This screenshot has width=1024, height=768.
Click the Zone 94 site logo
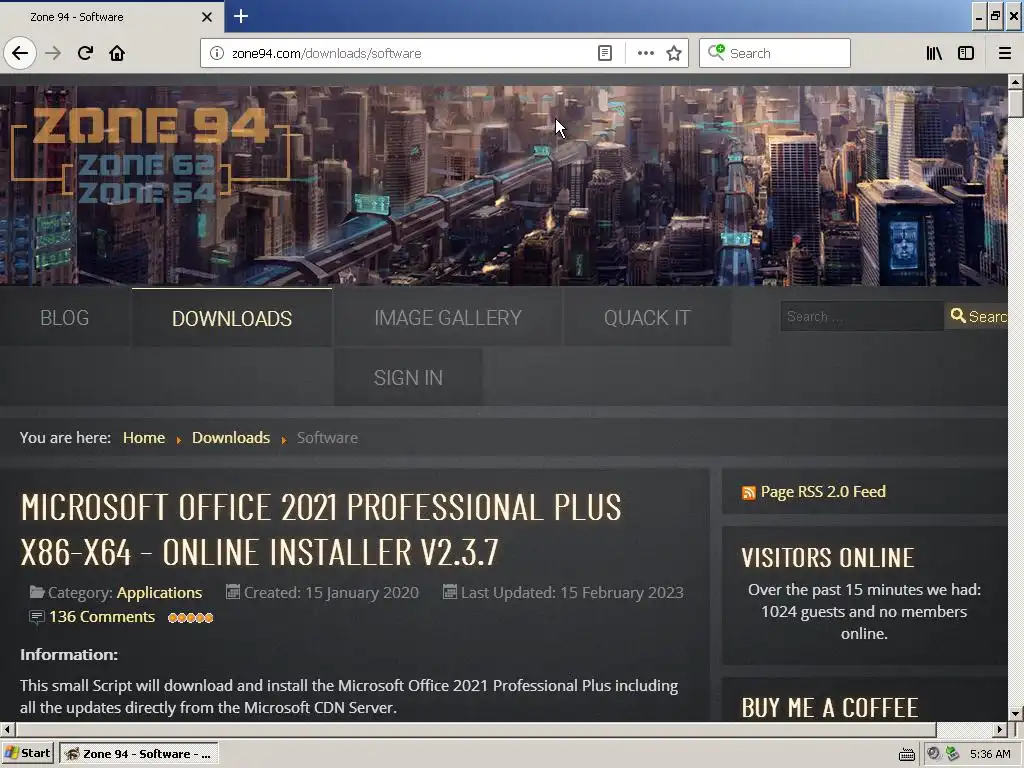click(x=150, y=153)
